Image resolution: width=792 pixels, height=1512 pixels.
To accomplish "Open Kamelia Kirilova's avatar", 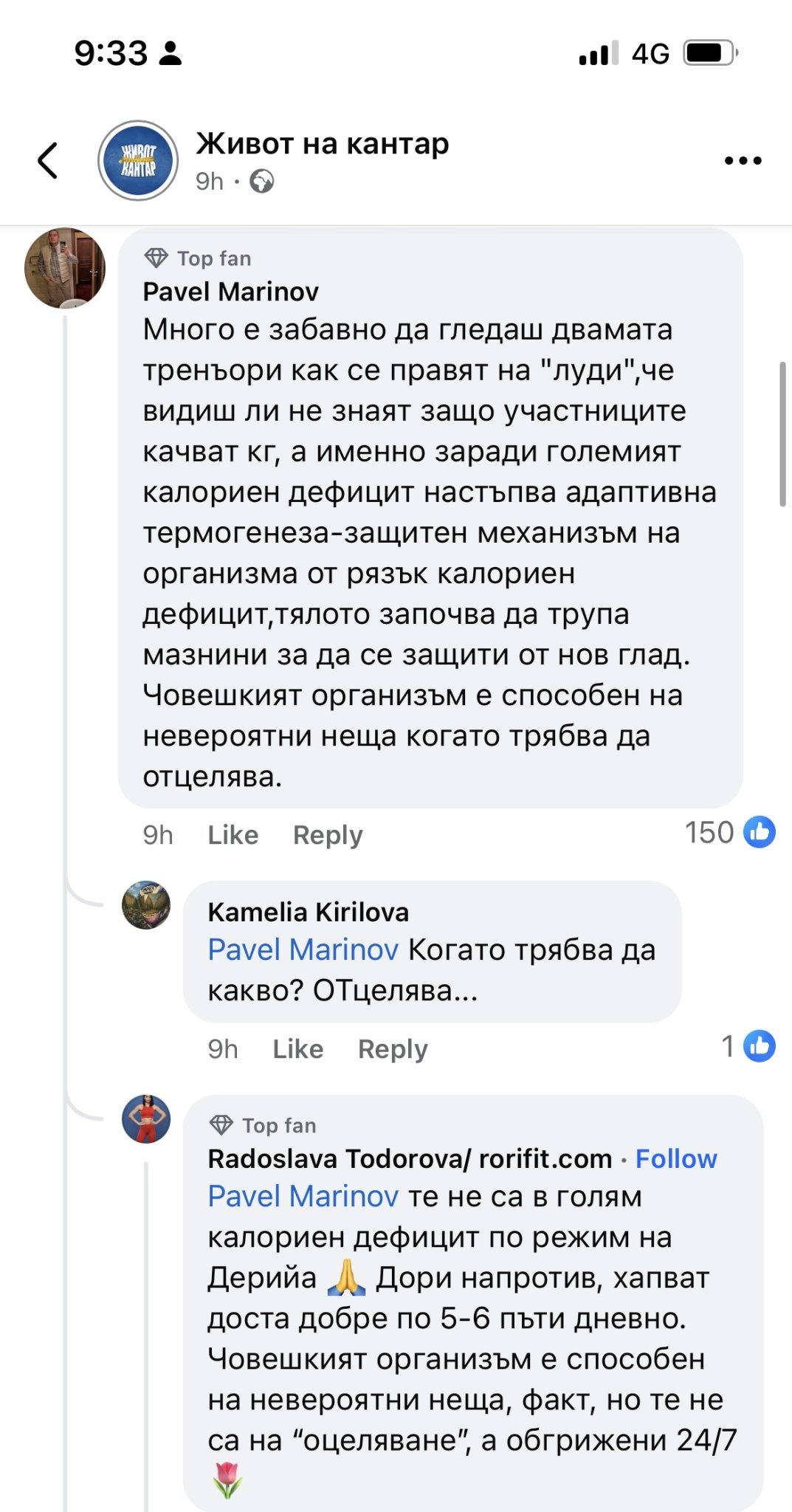I will (x=146, y=904).
